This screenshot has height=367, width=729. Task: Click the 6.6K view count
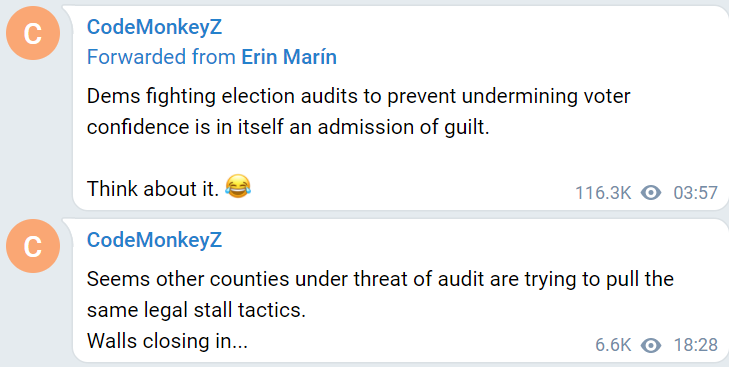[613, 345]
